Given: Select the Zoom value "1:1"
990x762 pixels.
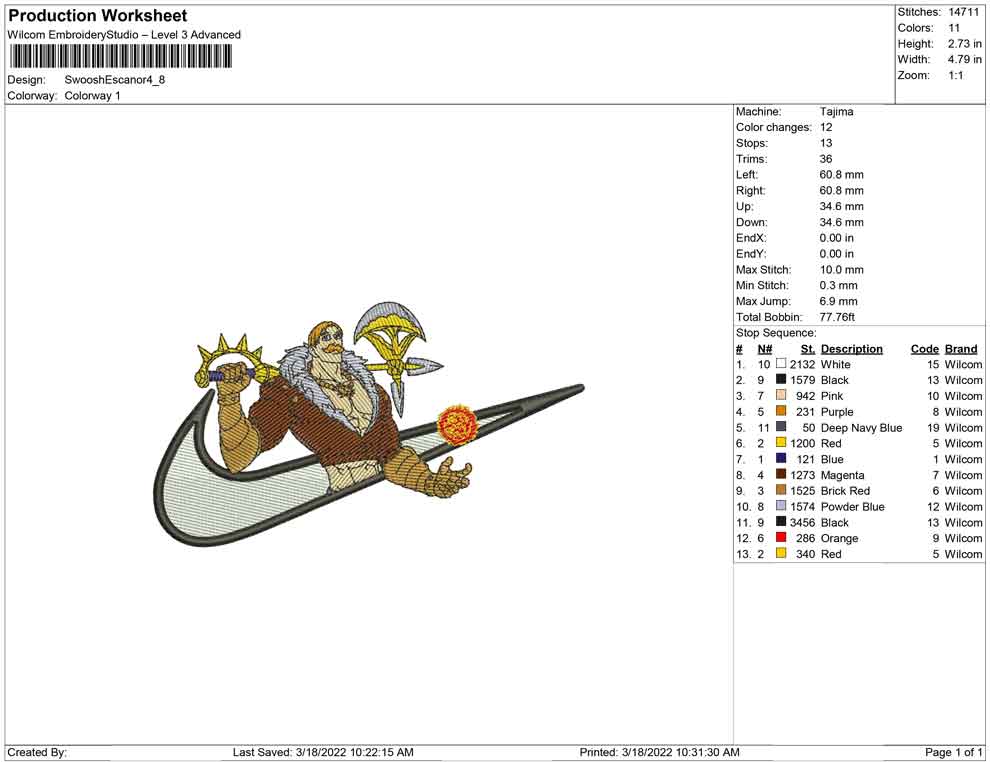Looking at the screenshot, I should (955, 75).
